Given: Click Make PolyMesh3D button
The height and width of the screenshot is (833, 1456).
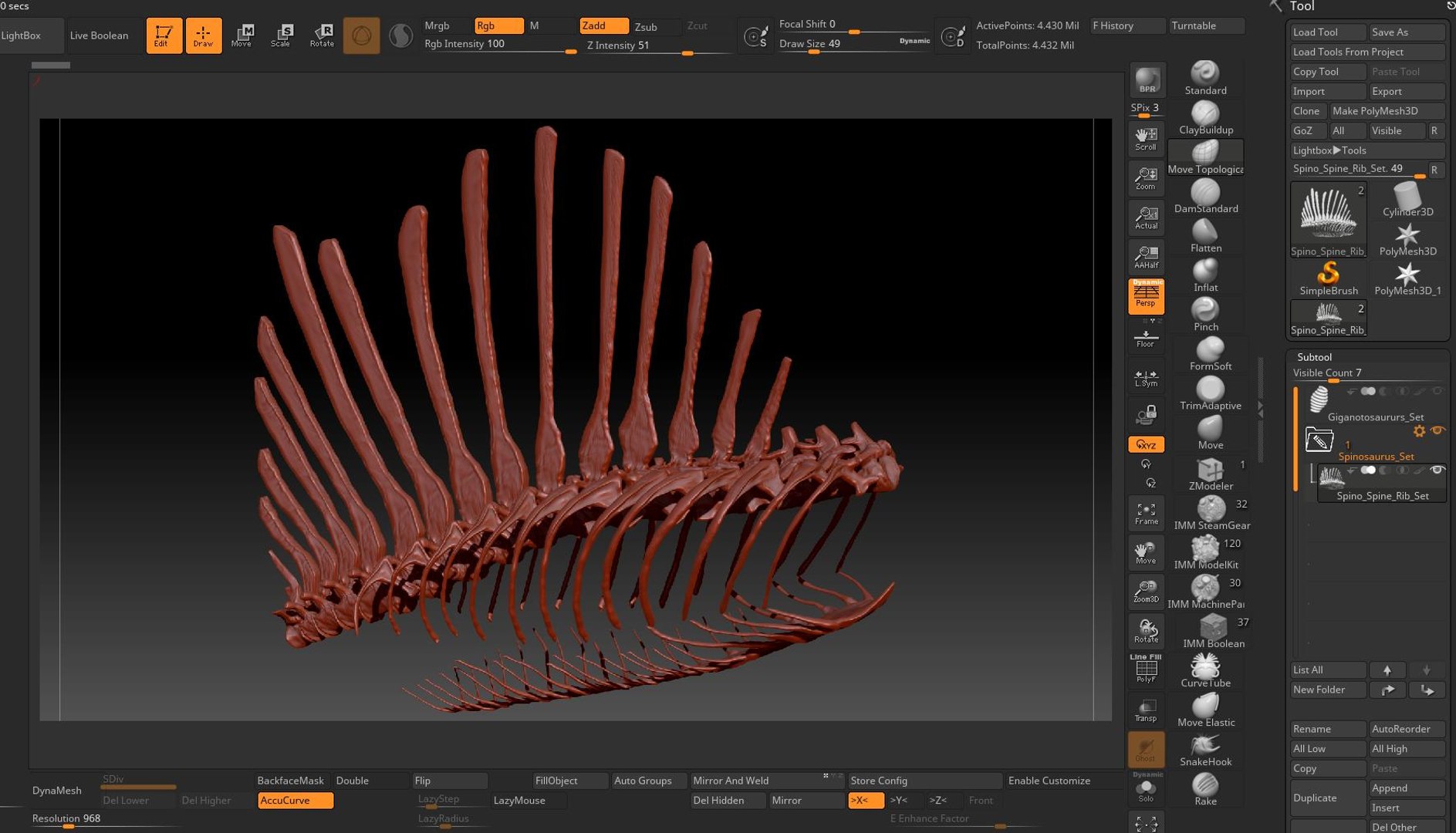Looking at the screenshot, I should 1387,111.
